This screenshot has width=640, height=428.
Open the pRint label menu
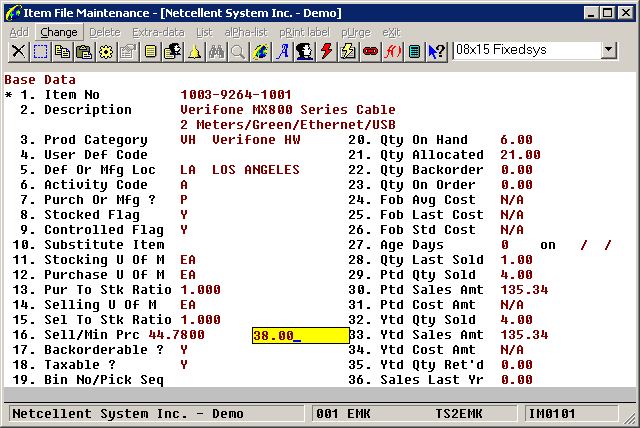[x=304, y=32]
